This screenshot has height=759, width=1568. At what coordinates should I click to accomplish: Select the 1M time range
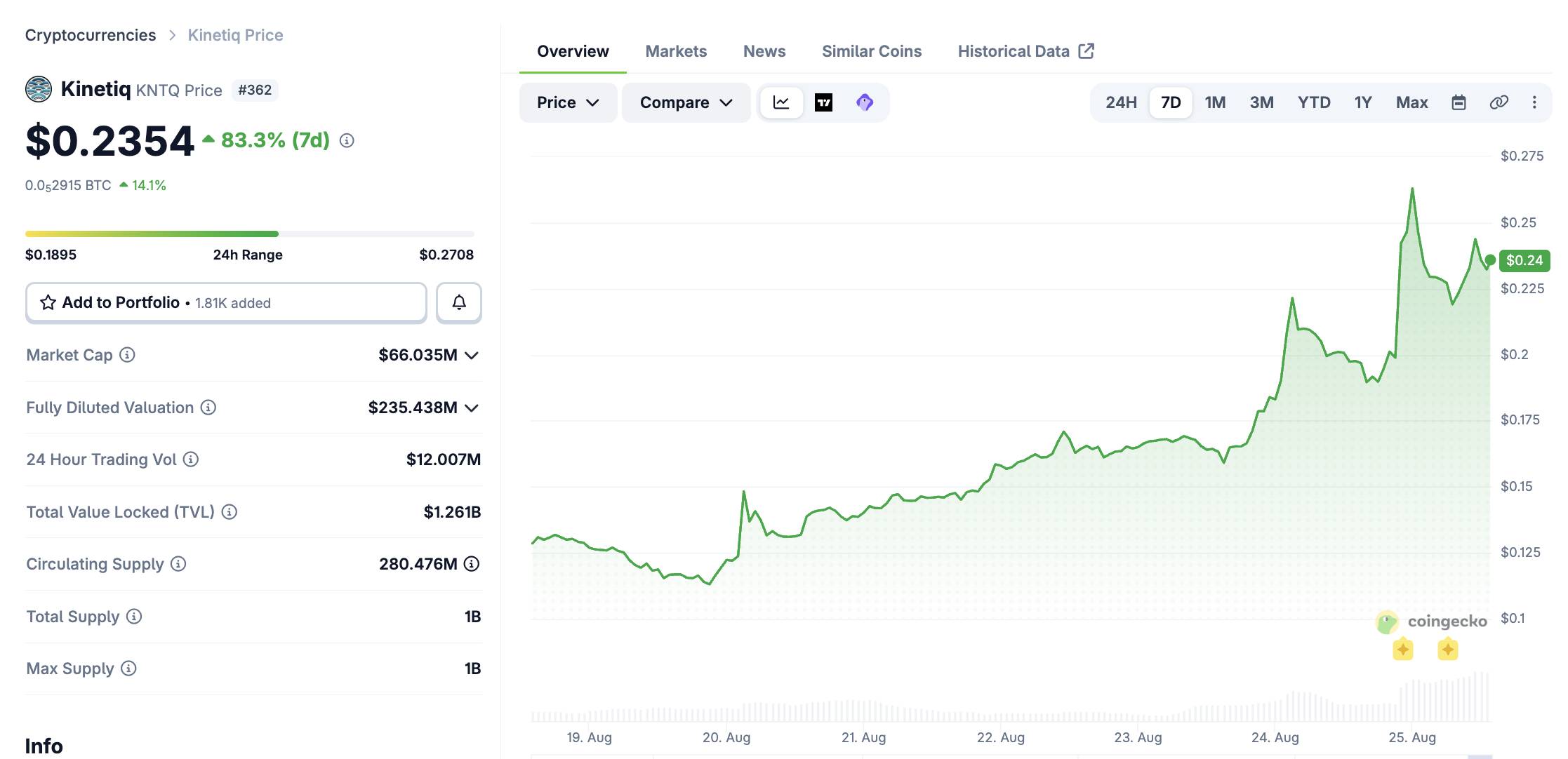pos(1215,102)
